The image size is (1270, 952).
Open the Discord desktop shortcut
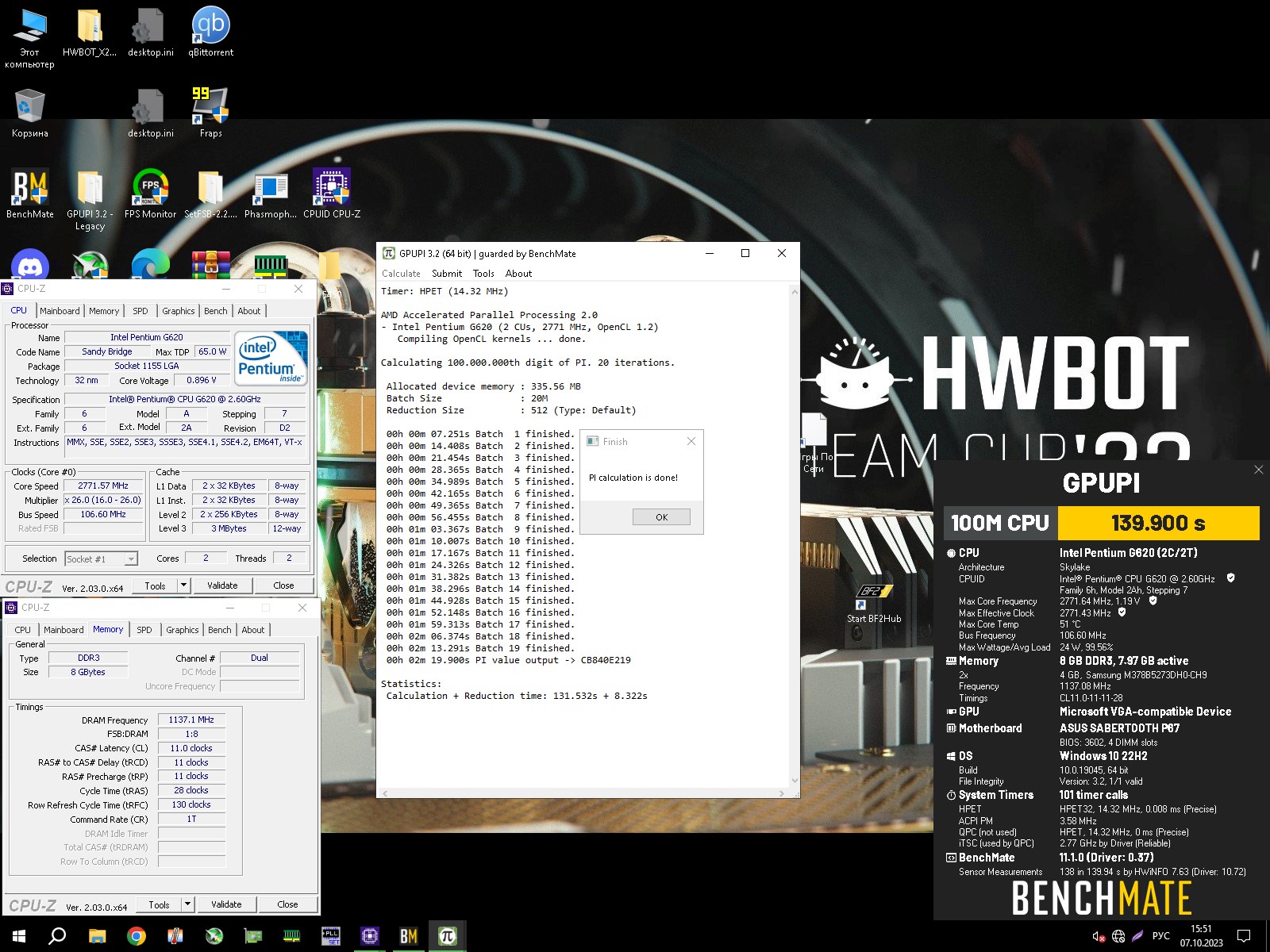click(30, 265)
